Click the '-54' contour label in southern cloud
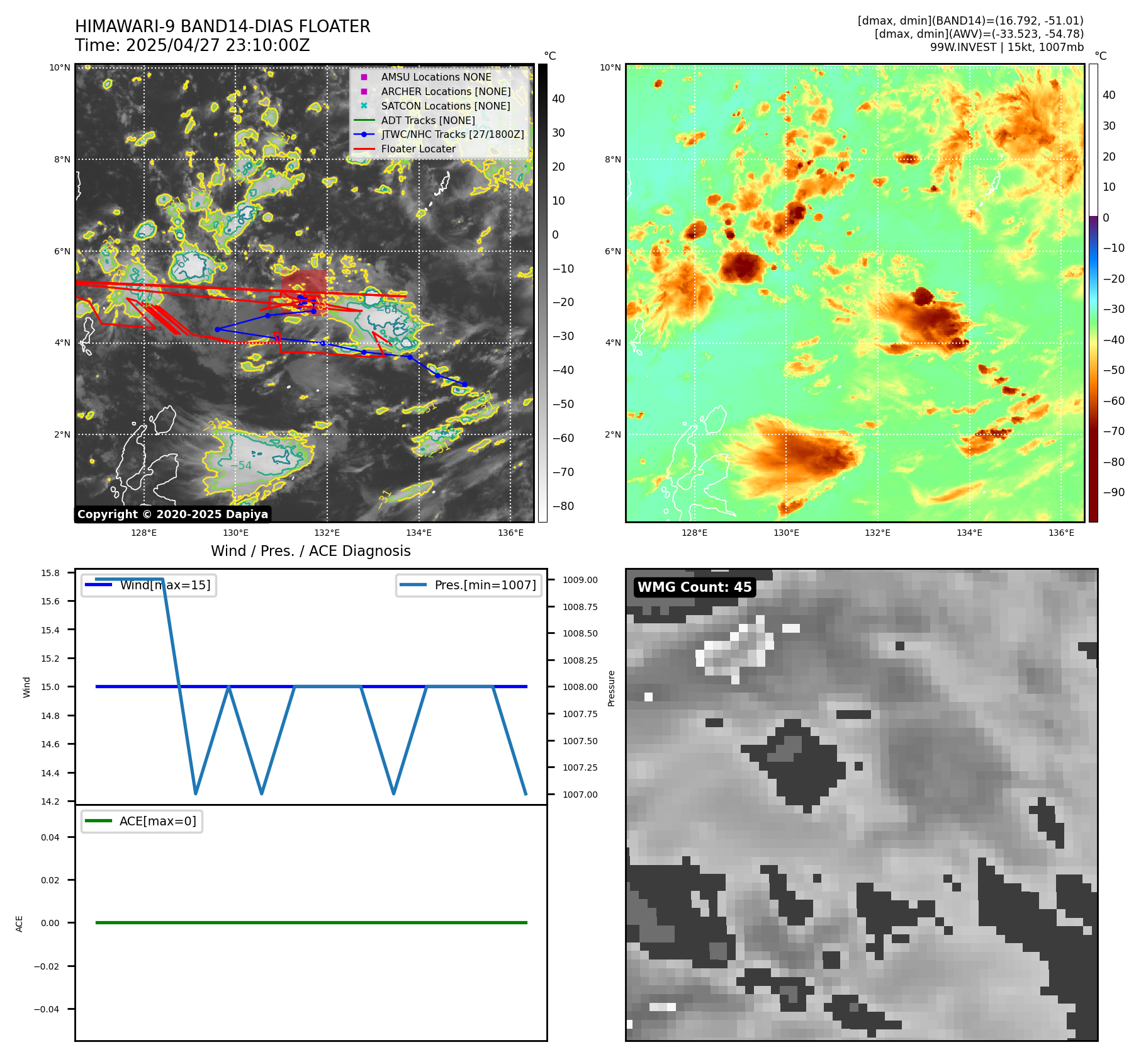1141x1064 pixels. click(x=241, y=465)
